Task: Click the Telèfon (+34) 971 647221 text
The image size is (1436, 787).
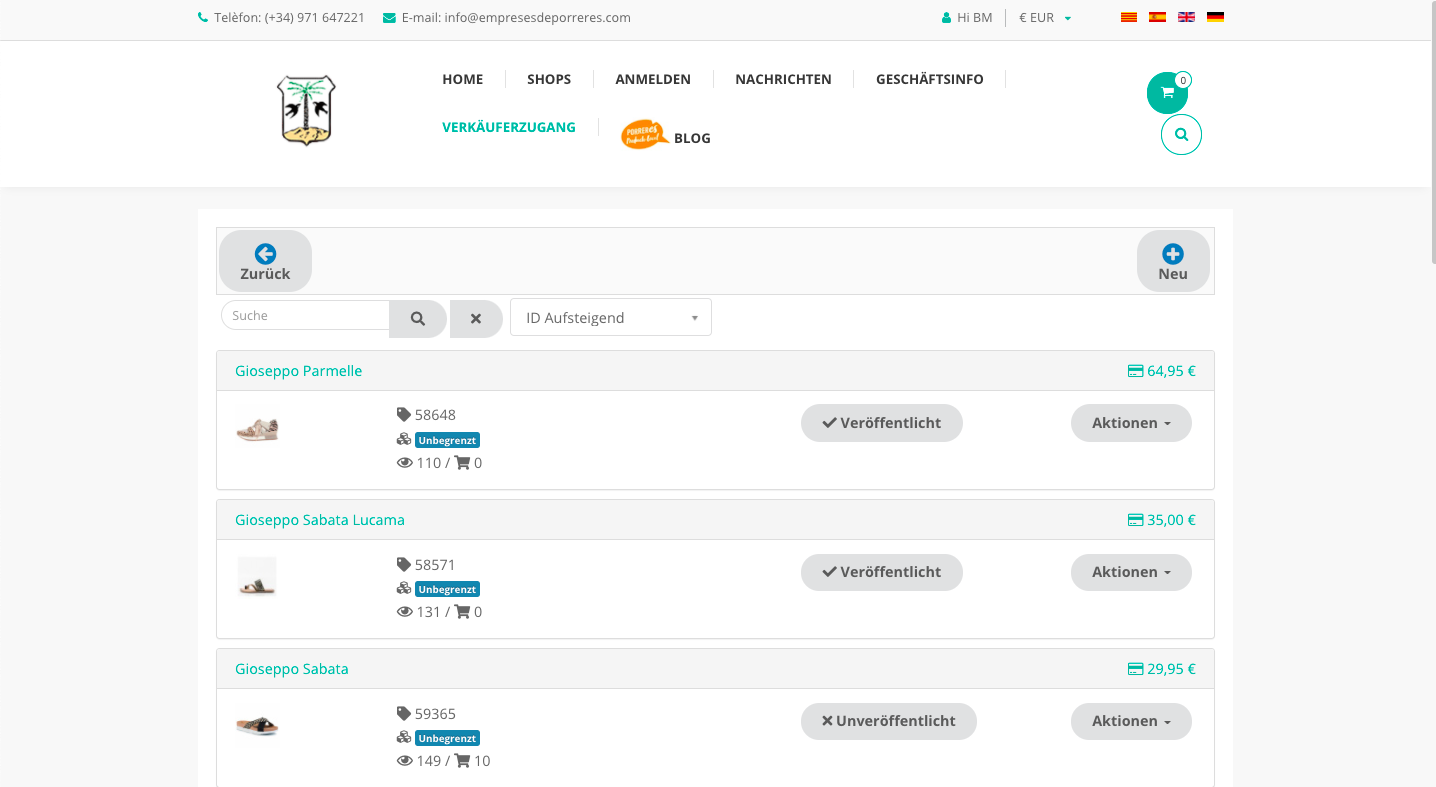Action: [x=289, y=18]
